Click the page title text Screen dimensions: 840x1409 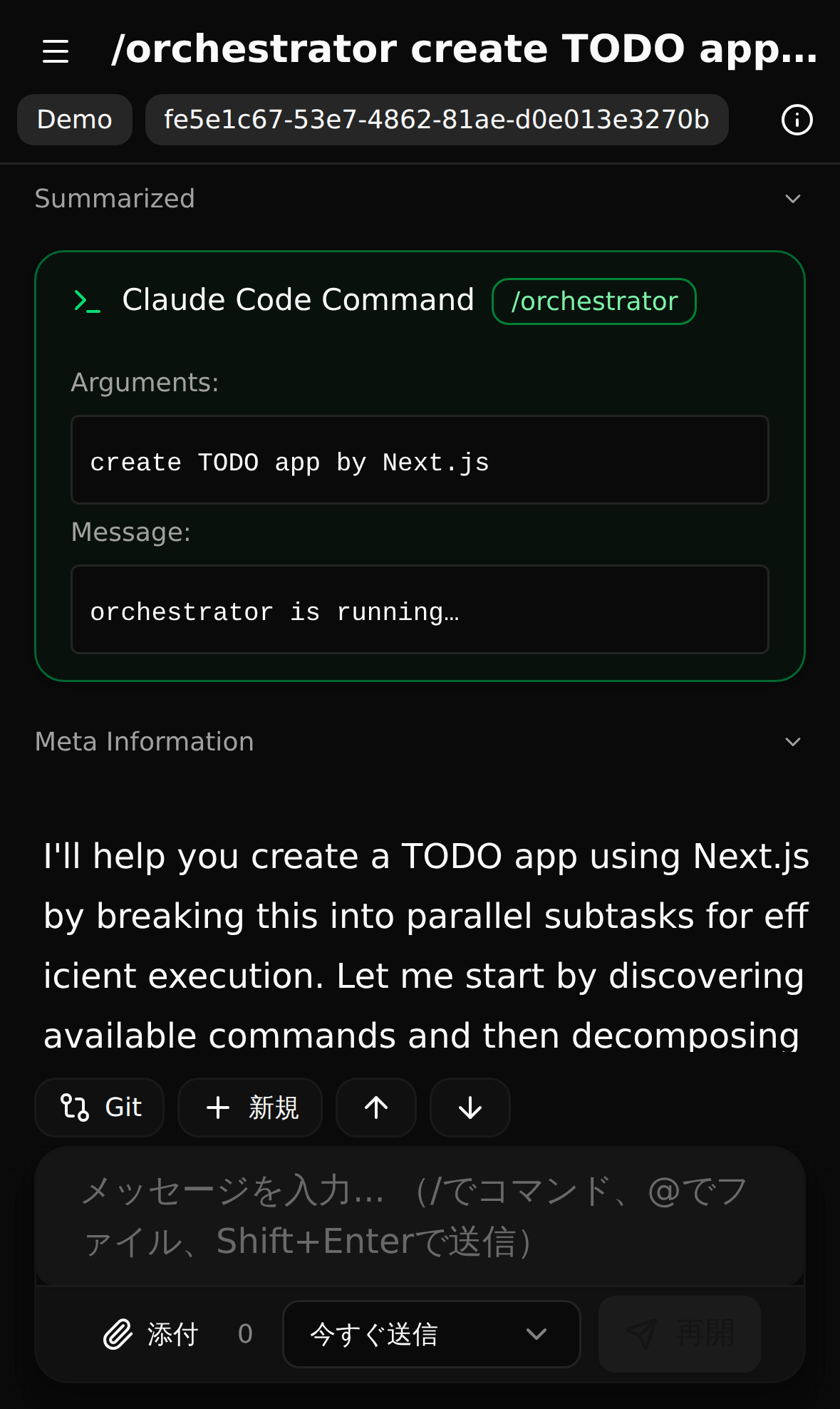pyautogui.click(x=464, y=50)
